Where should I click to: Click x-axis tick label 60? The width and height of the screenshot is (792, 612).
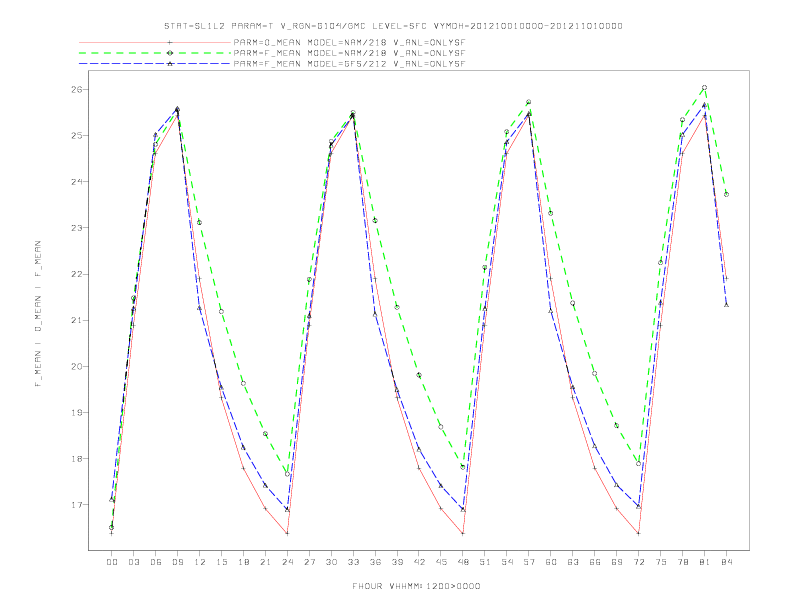pyautogui.click(x=551, y=562)
